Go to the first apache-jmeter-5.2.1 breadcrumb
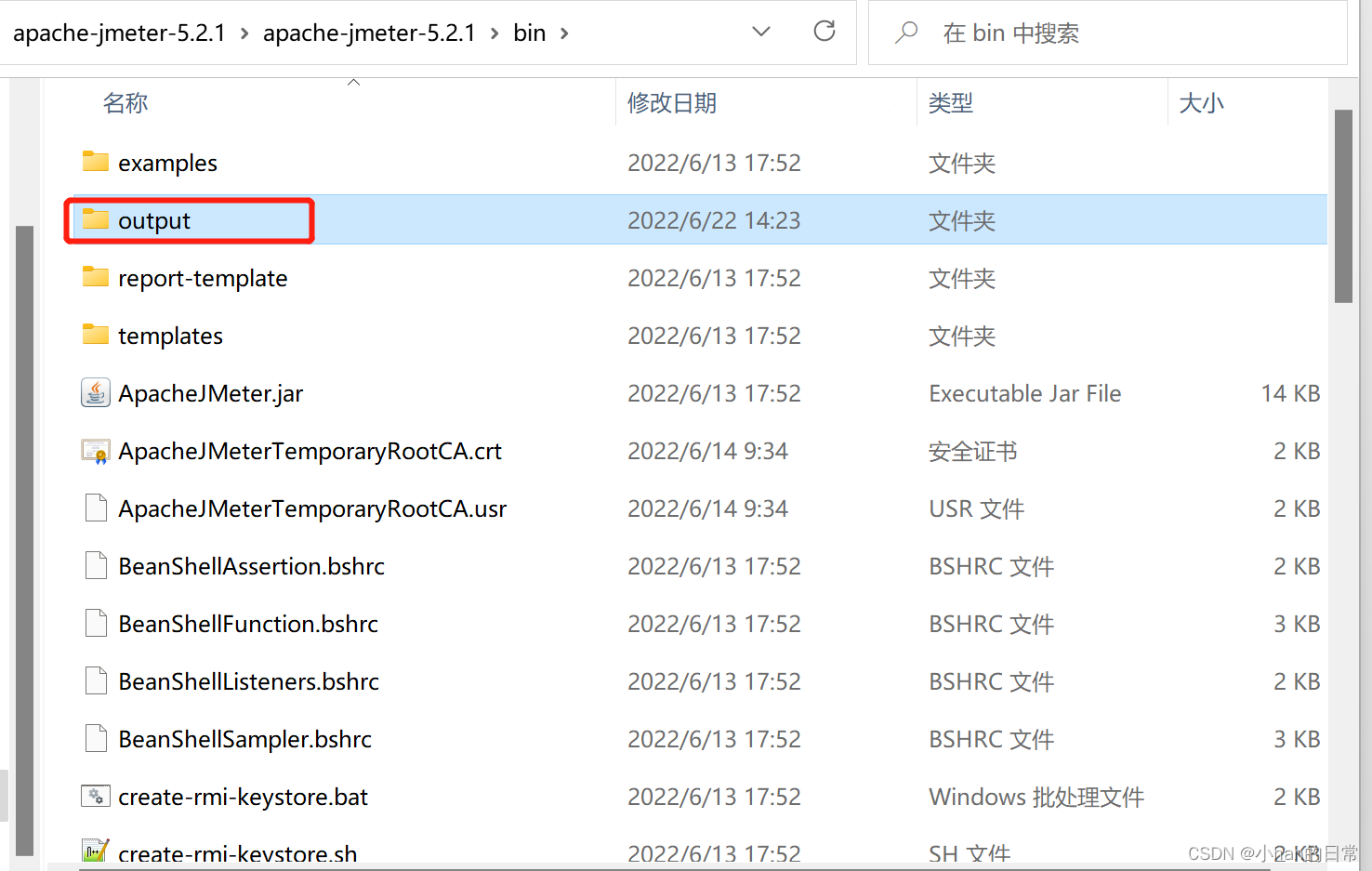 [x=120, y=33]
